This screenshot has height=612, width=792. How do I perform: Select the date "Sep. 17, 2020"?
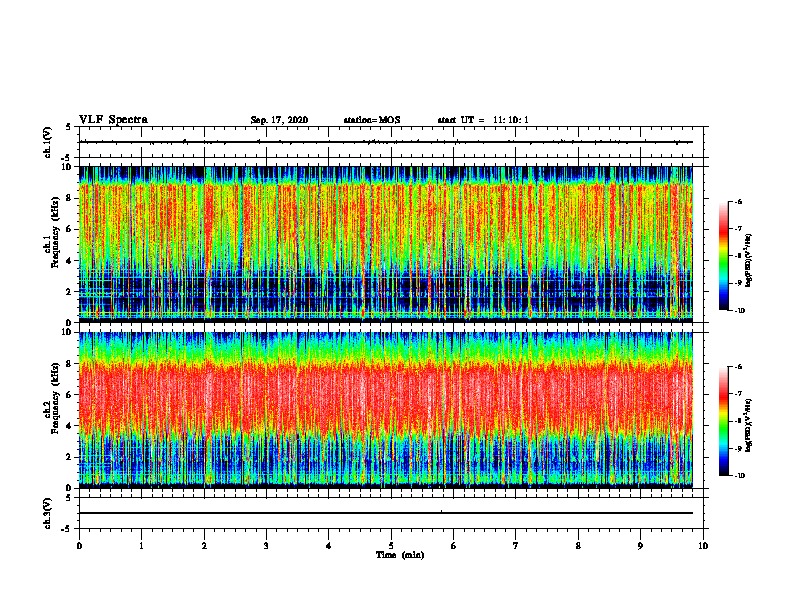coord(279,120)
